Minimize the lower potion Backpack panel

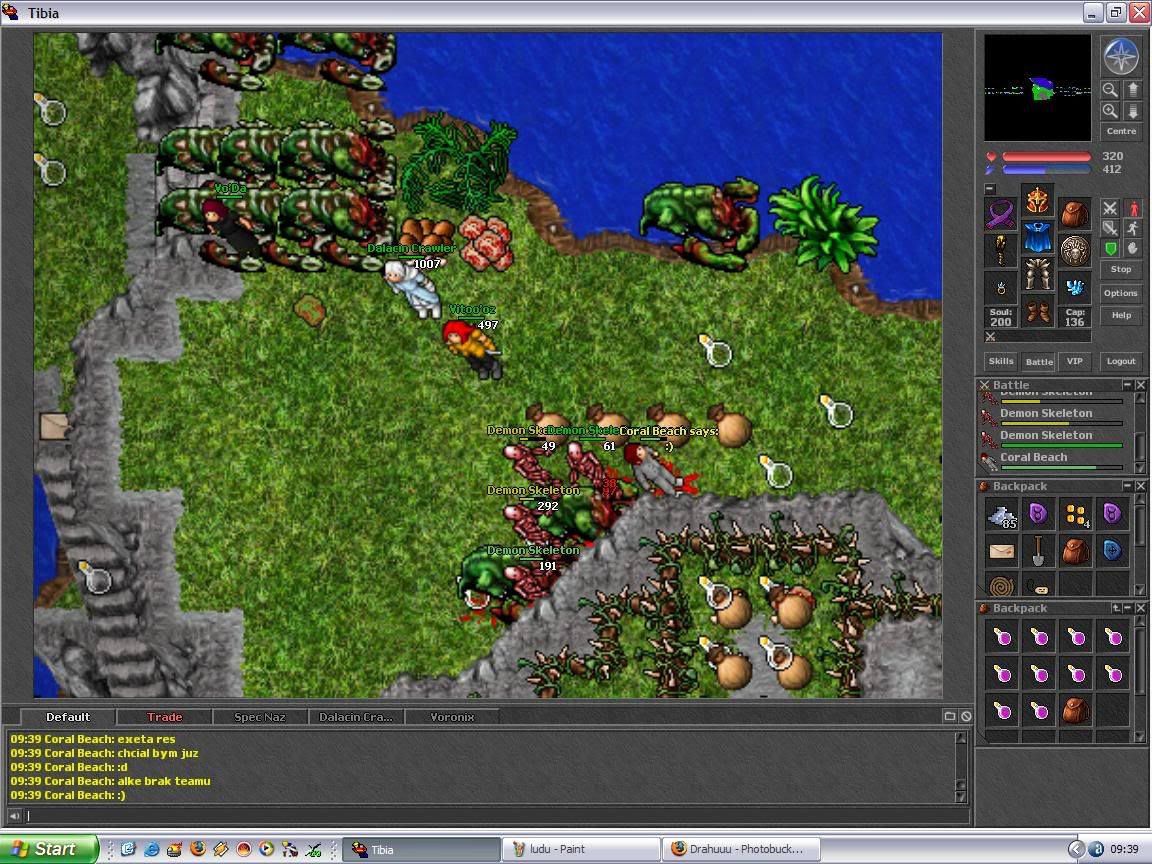(1127, 608)
